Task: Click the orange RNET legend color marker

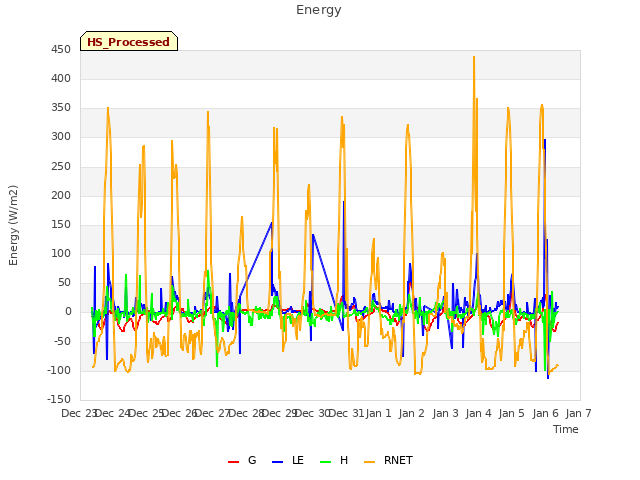Action: [x=369, y=462]
